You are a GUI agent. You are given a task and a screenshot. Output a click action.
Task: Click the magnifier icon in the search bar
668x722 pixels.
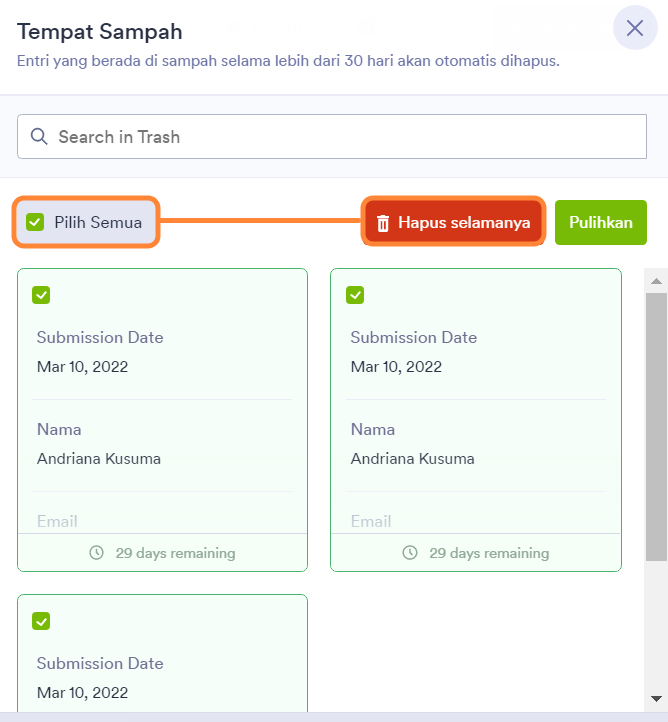pos(39,137)
